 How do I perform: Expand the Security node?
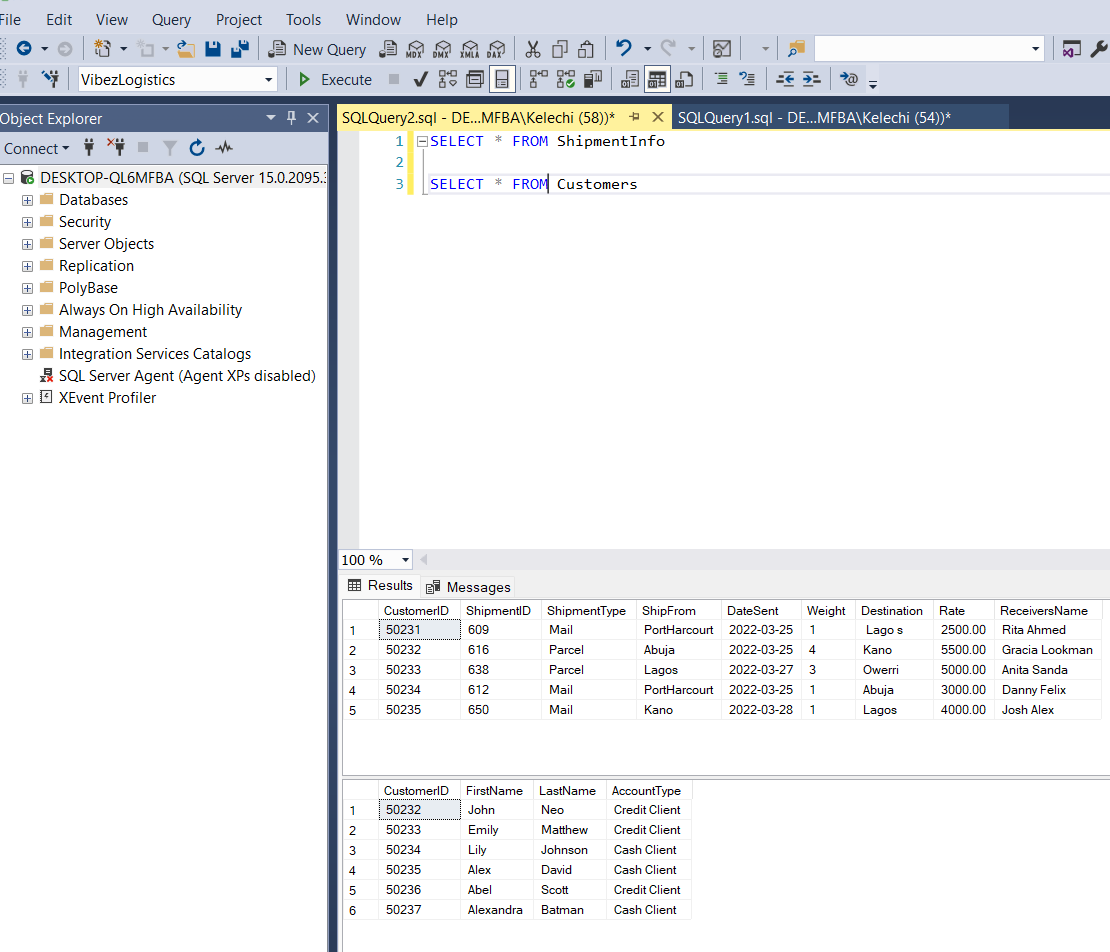26,221
